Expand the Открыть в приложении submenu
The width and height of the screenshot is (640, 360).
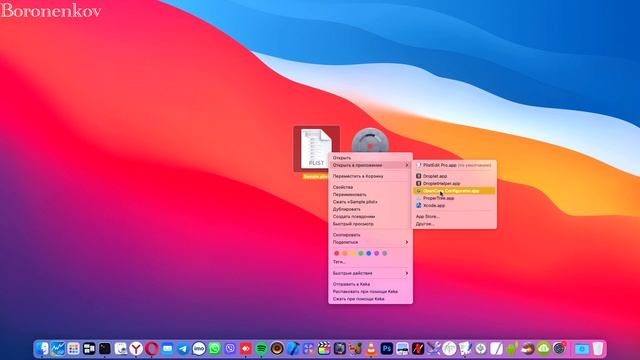pos(370,165)
